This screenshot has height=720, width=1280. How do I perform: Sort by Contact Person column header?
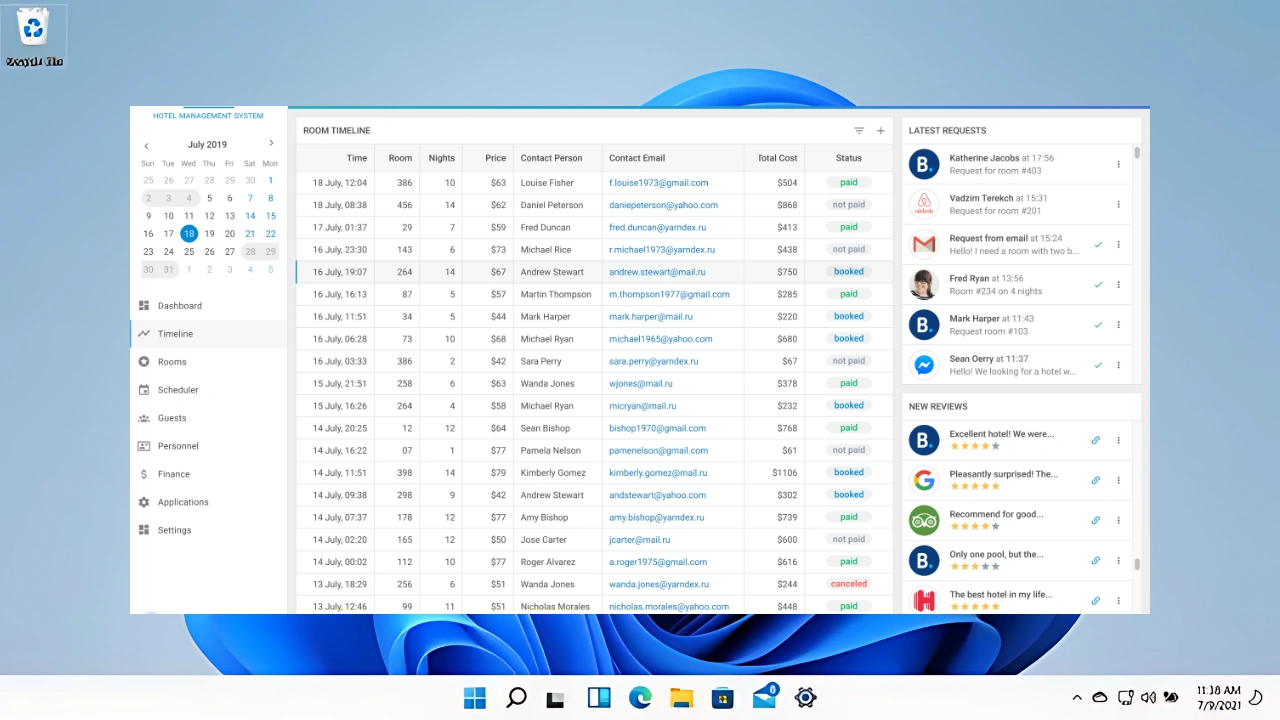tap(551, 158)
